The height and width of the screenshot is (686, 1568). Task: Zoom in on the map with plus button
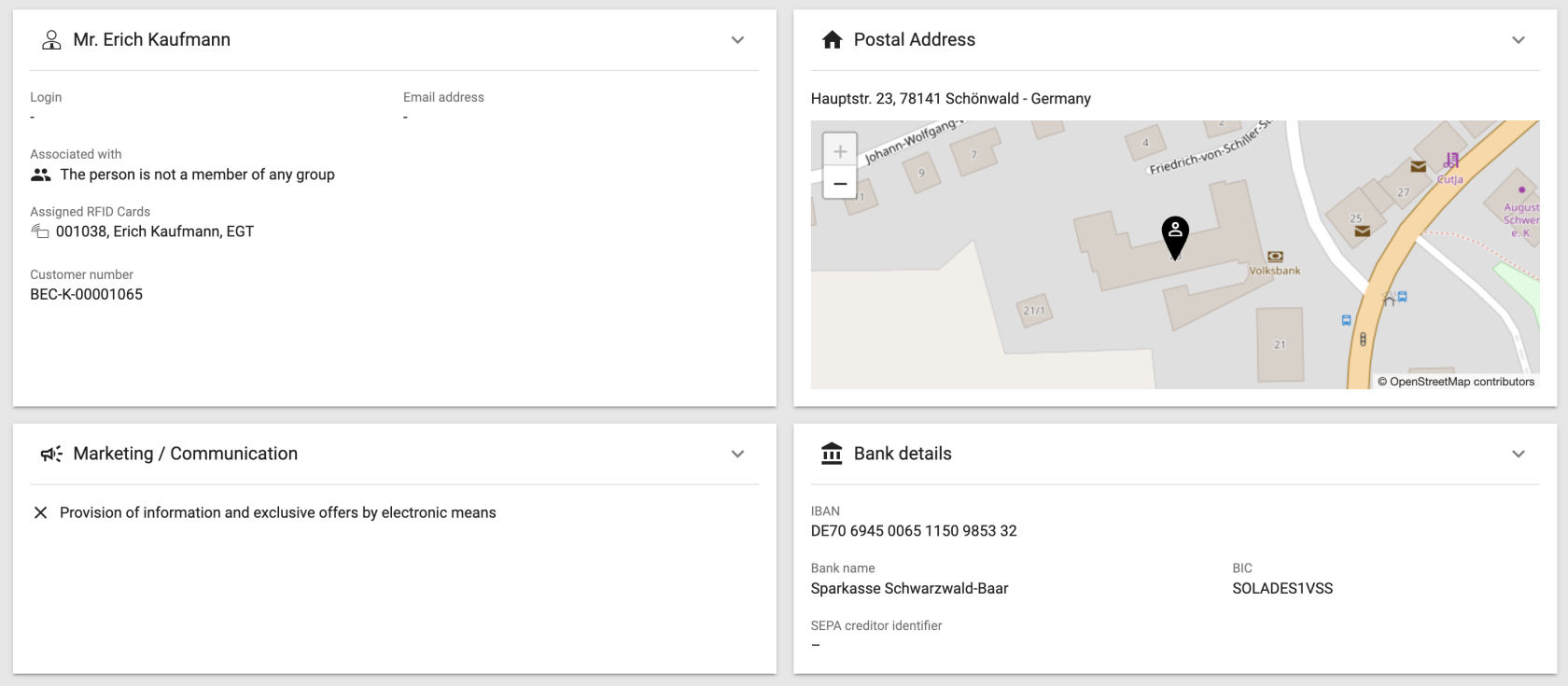840,151
